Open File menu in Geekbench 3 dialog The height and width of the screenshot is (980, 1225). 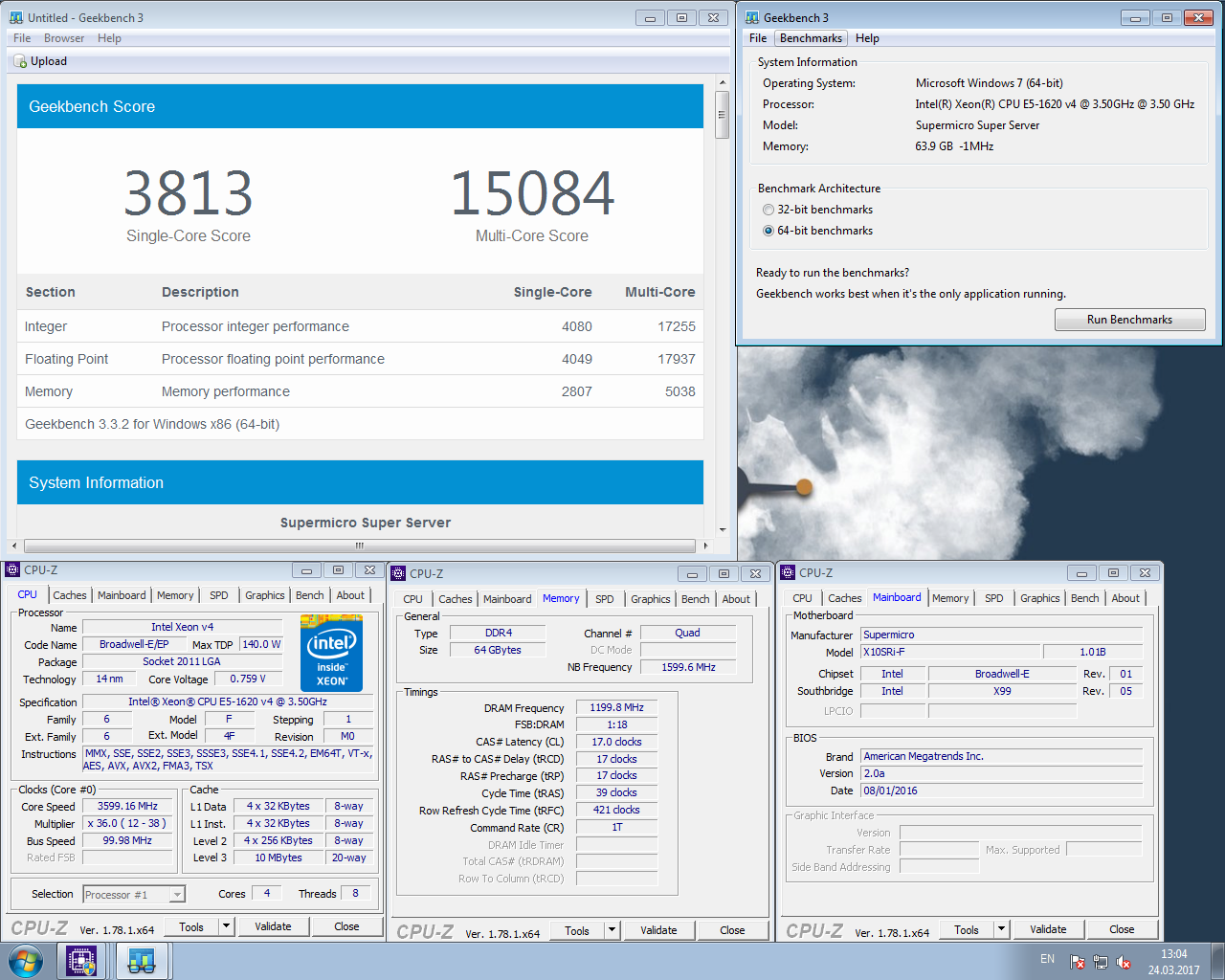coord(758,38)
